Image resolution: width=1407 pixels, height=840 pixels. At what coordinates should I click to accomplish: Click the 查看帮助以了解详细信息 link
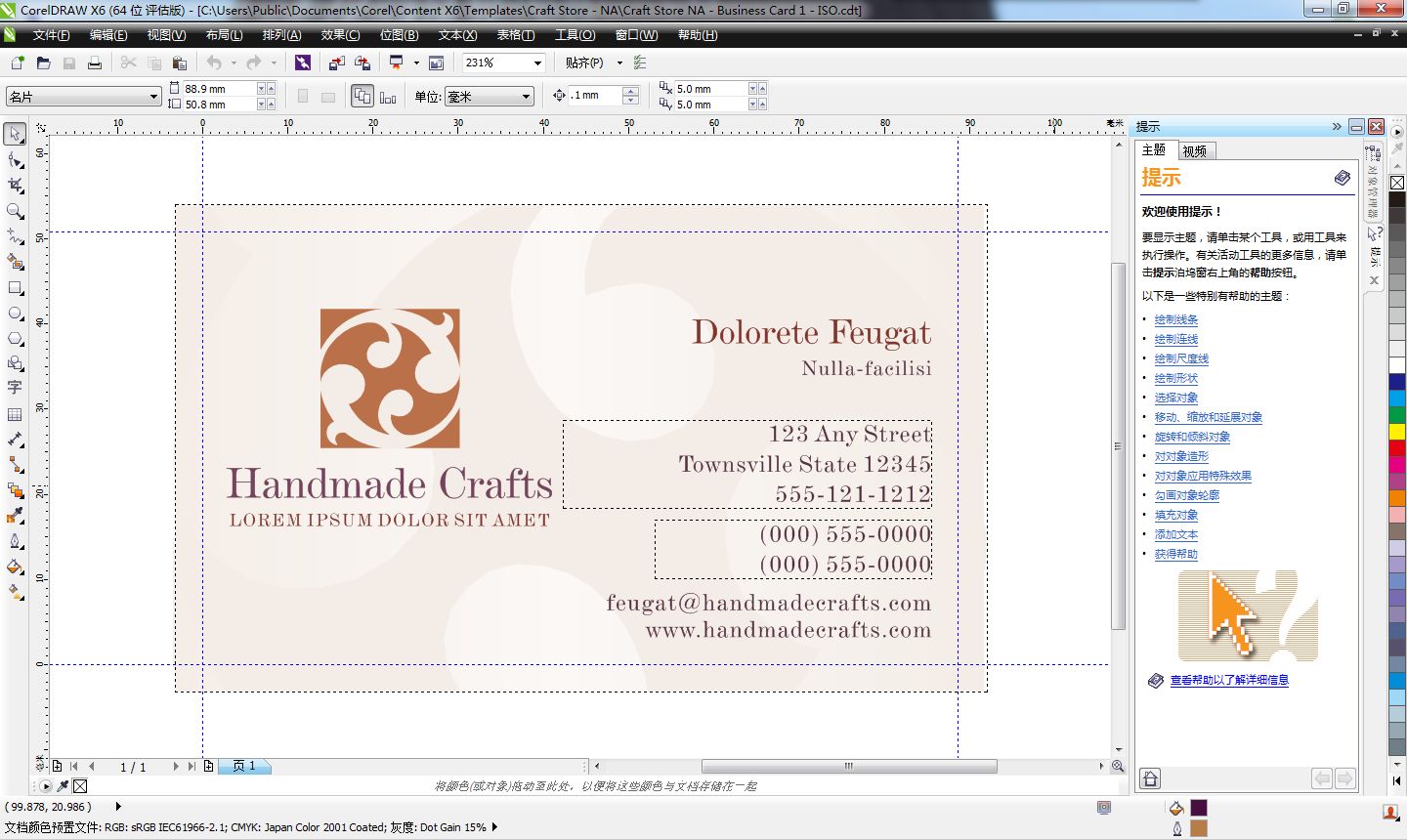1228,680
